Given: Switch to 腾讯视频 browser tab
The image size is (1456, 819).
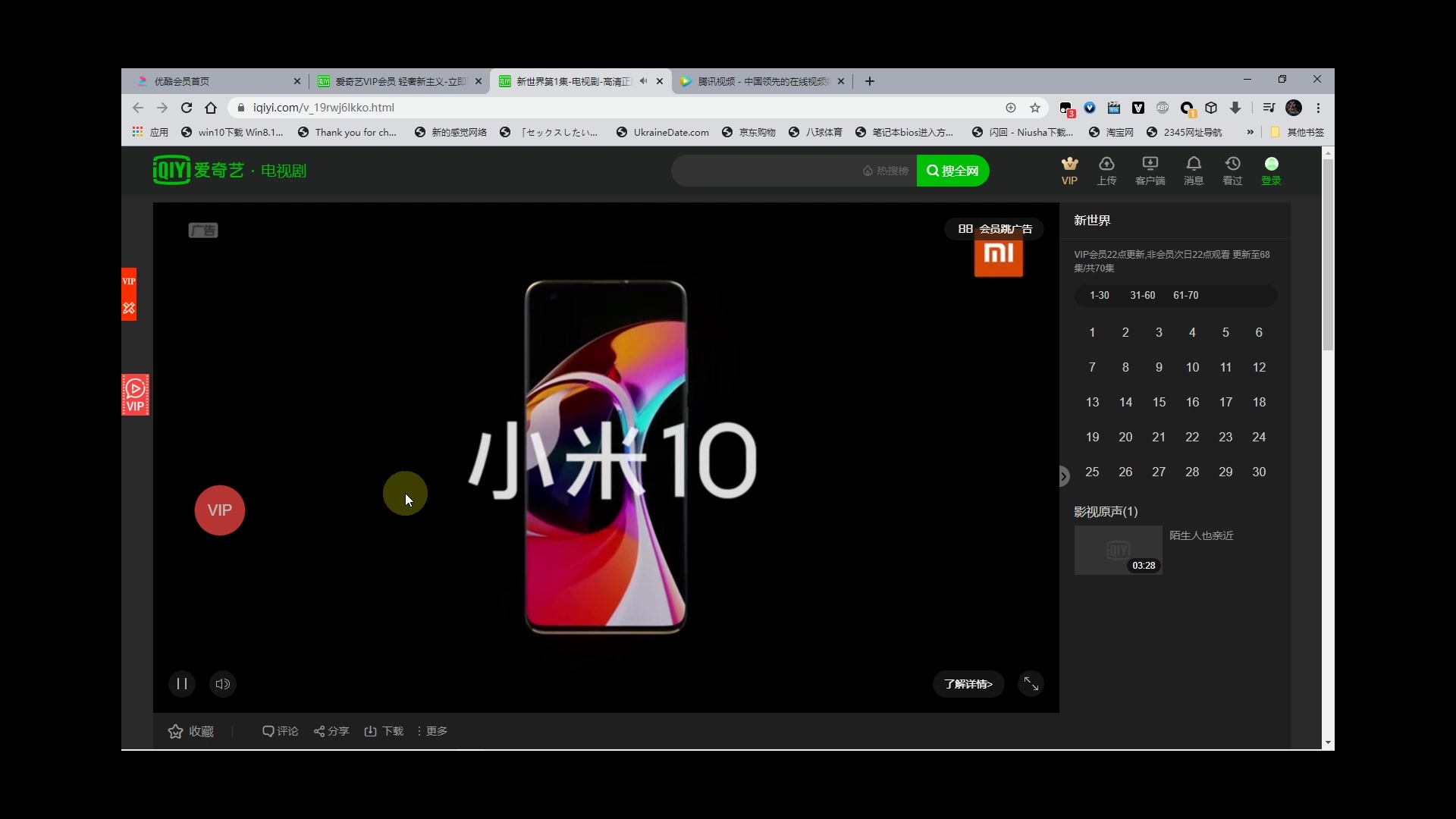Looking at the screenshot, I should 761,81.
